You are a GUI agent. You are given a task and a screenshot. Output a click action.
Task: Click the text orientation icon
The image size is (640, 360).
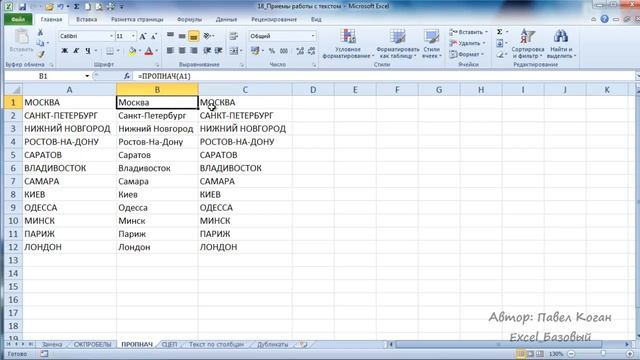pyautogui.click(x=208, y=36)
